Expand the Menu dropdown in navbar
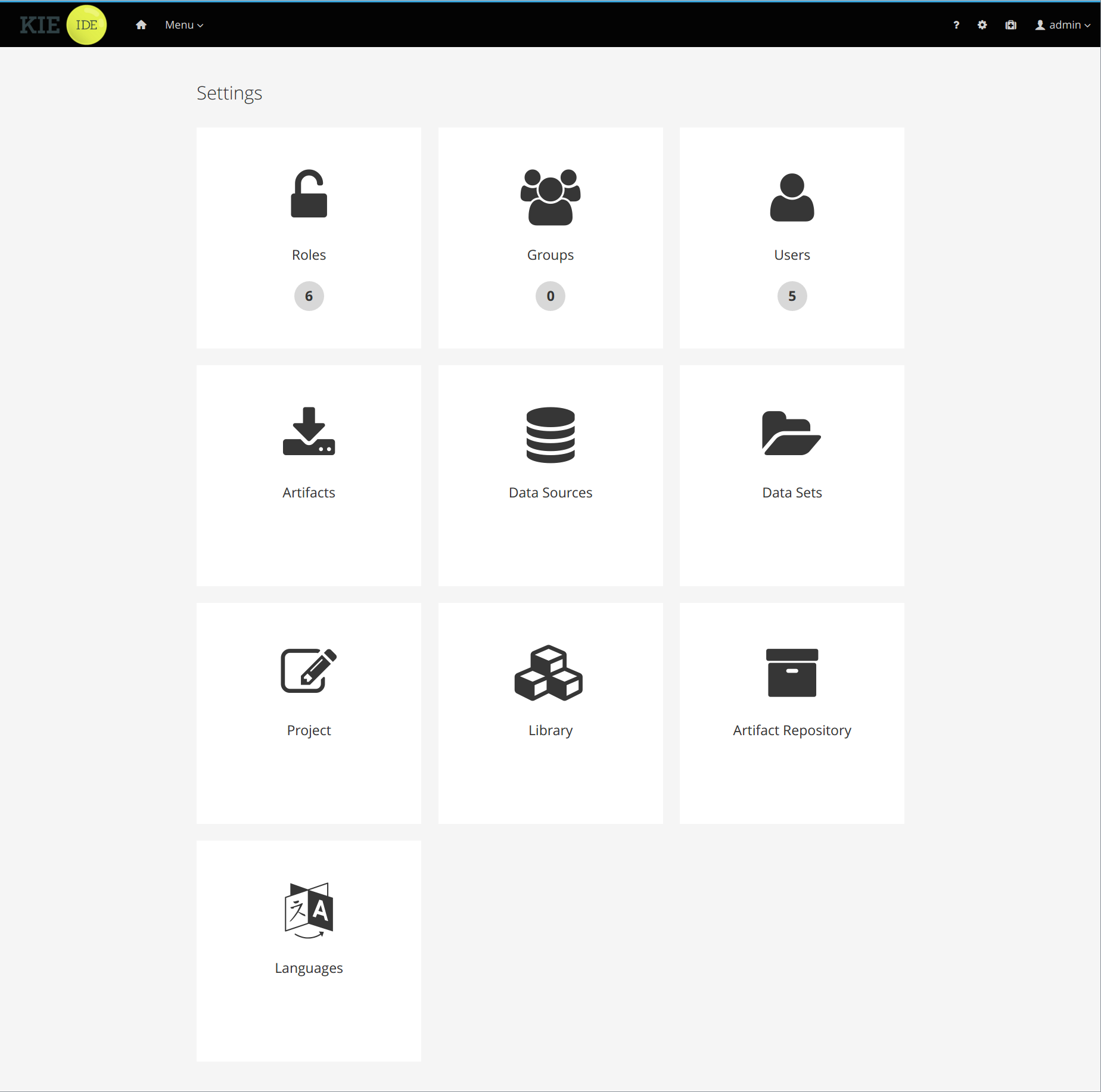 tap(184, 25)
